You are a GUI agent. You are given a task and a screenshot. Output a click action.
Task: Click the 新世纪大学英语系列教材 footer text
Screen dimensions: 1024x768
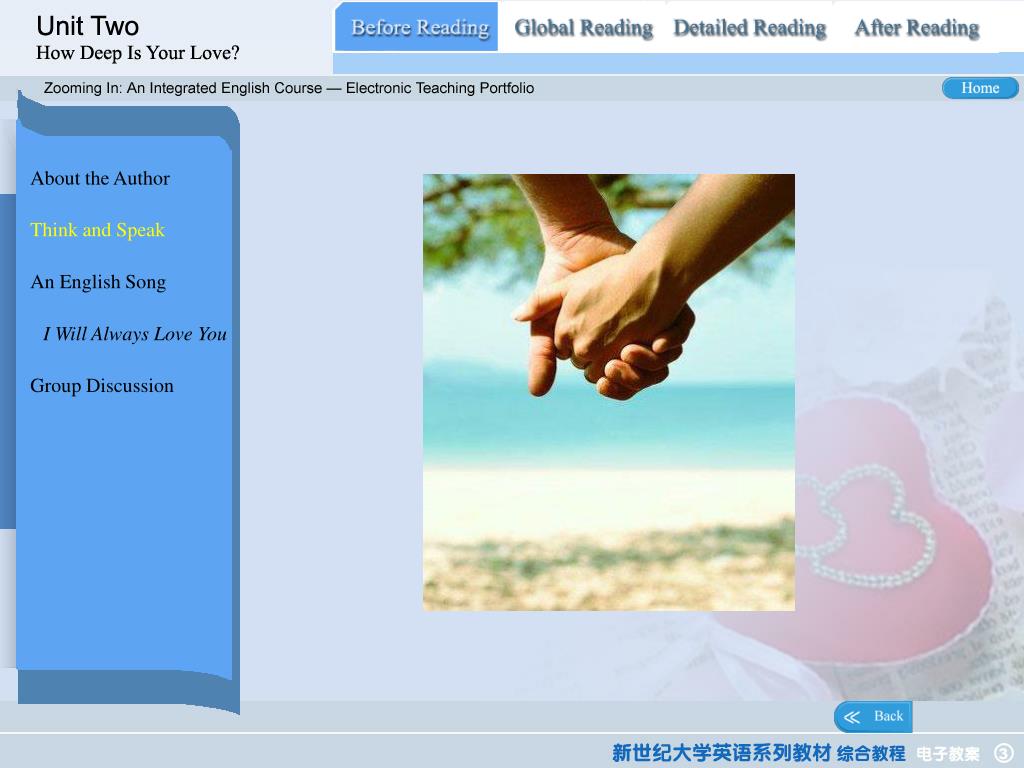[722, 753]
